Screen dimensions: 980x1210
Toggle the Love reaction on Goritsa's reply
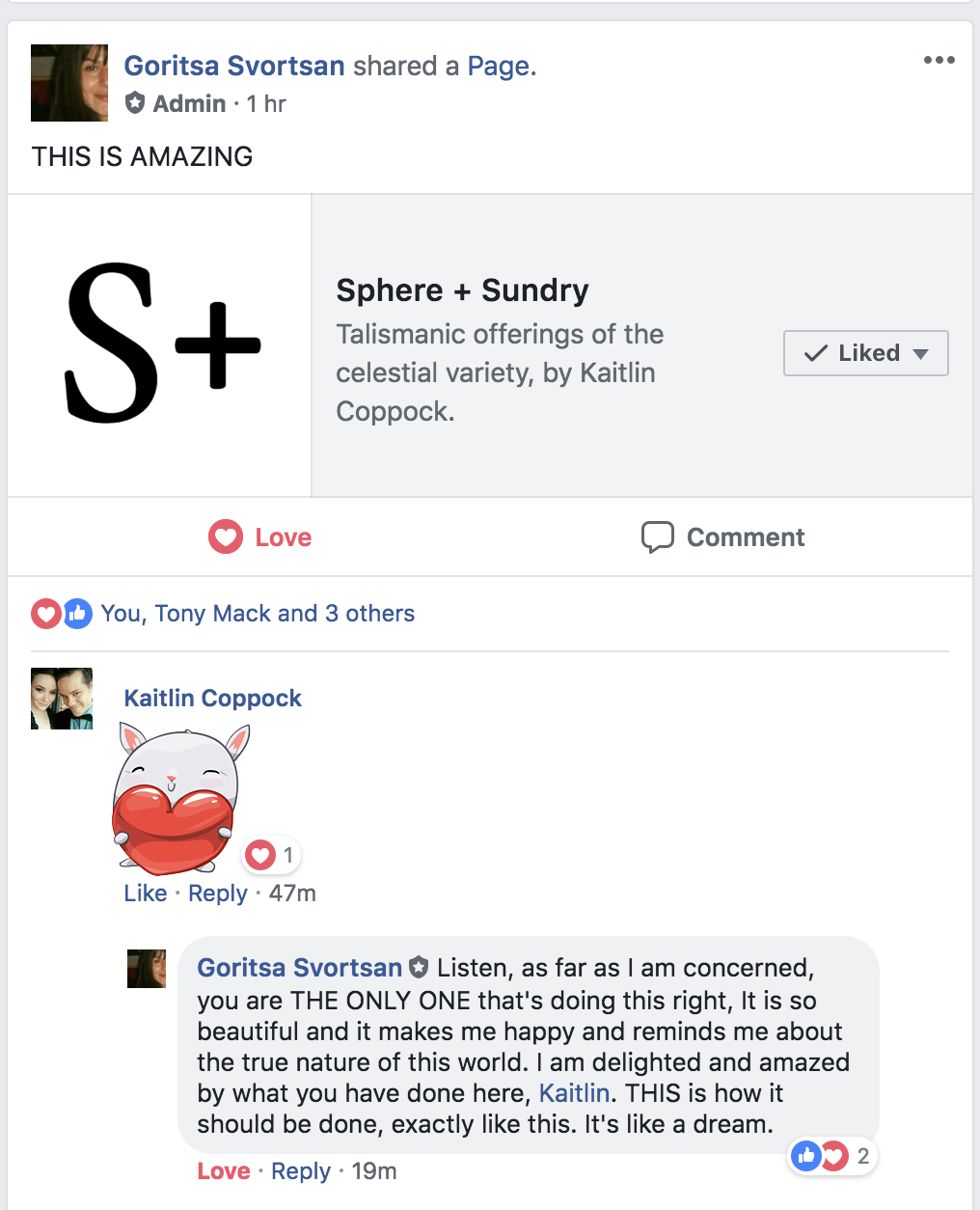coord(224,1171)
